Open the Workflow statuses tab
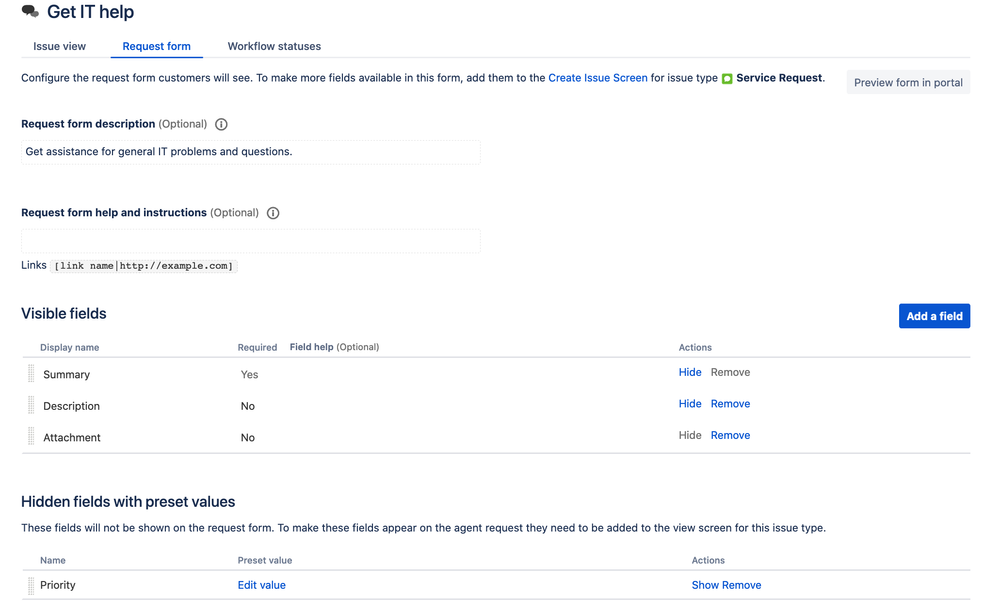This screenshot has height=614, width=999. [274, 46]
